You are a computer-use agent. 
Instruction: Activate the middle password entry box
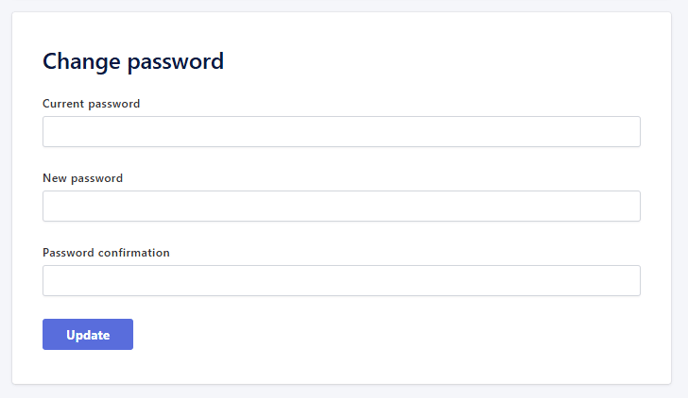341,206
